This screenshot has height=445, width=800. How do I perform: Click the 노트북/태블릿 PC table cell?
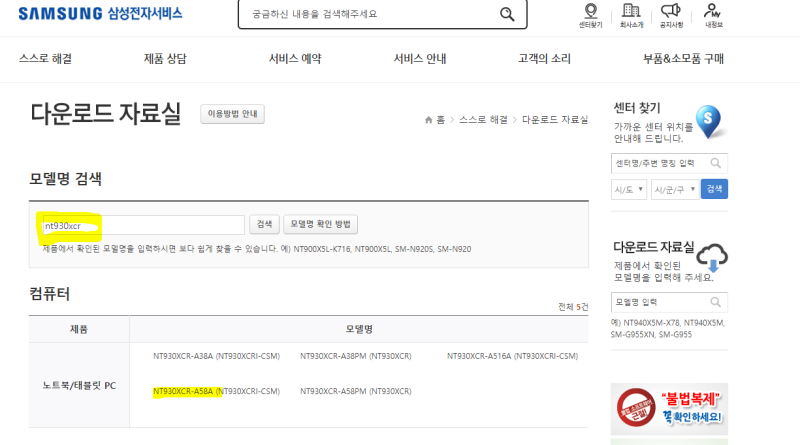(x=79, y=385)
